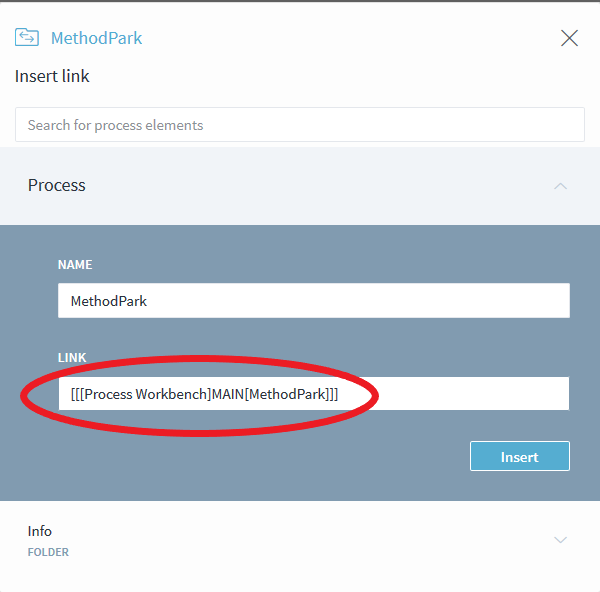The image size is (600, 592).
Task: Click the "Insert link" heading
Action: point(52,76)
